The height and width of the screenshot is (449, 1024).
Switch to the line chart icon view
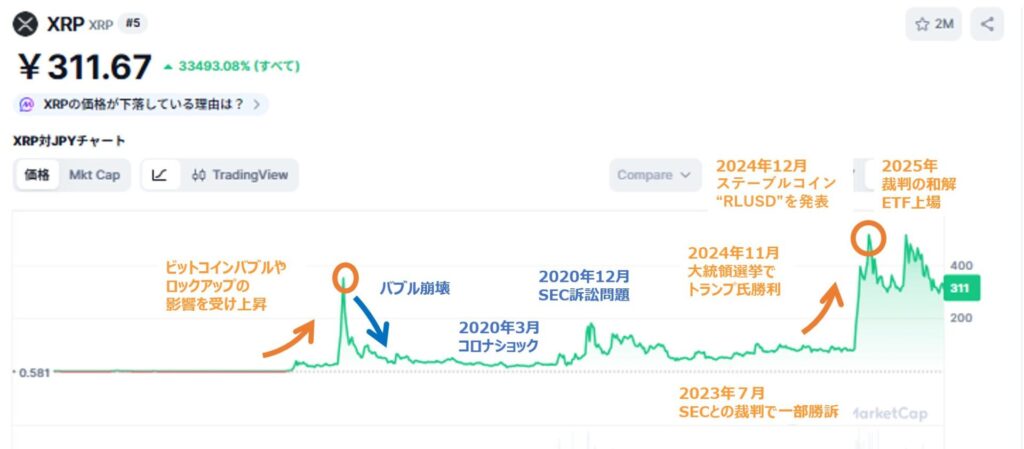160,175
